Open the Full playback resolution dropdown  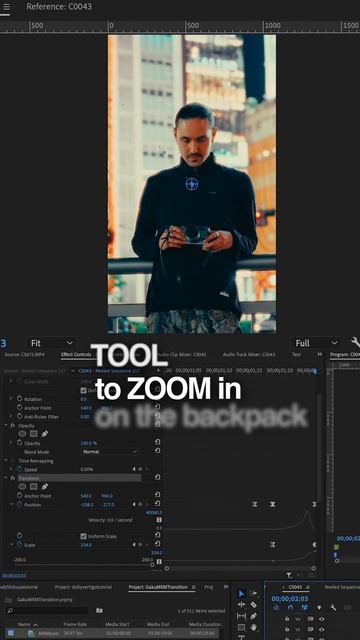[x=316, y=343]
